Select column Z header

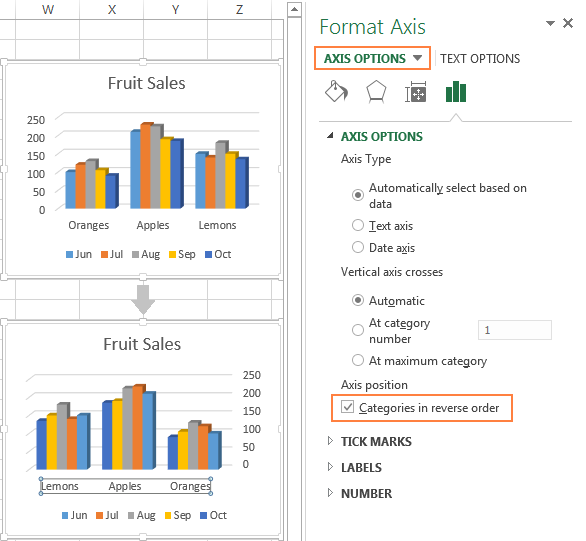click(x=240, y=9)
